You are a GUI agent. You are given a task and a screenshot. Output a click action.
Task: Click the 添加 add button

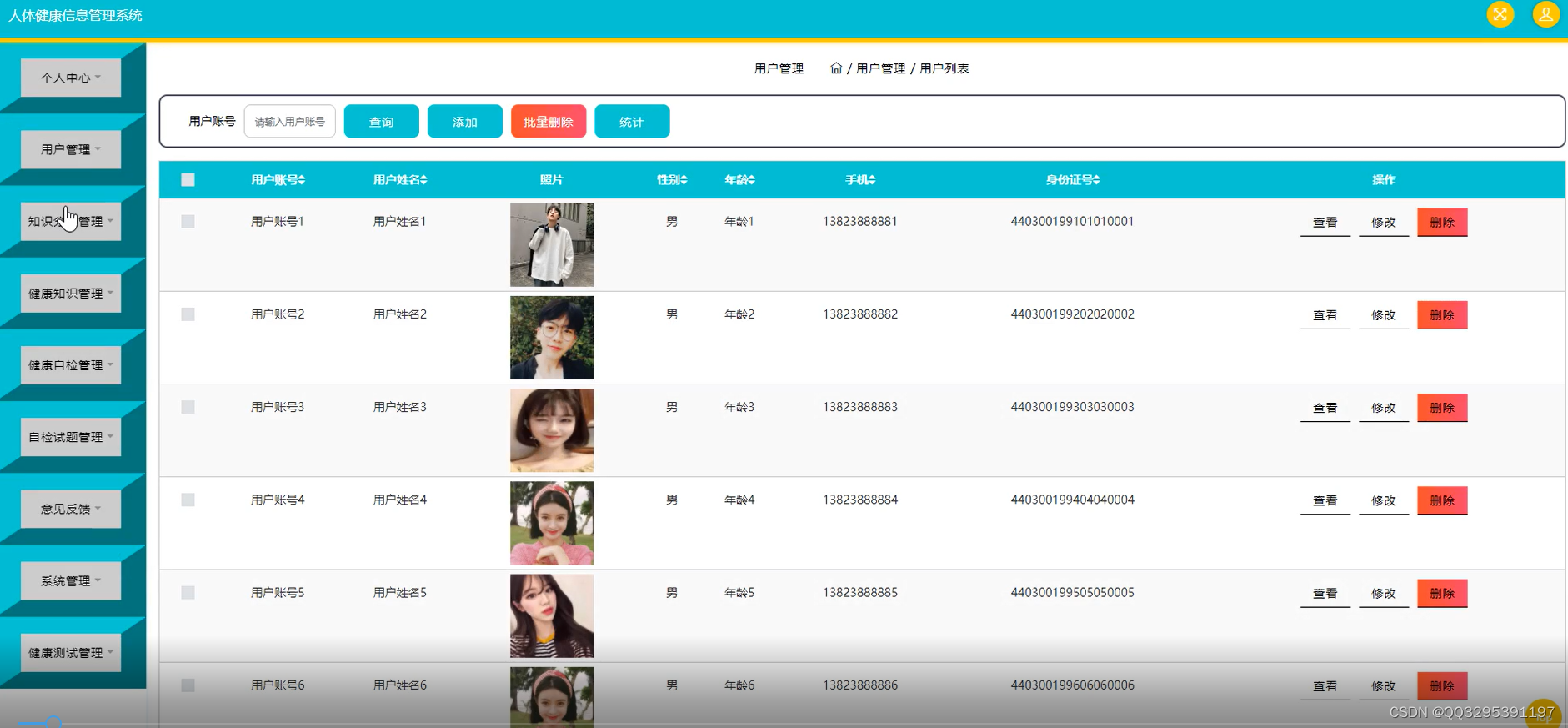pos(465,122)
